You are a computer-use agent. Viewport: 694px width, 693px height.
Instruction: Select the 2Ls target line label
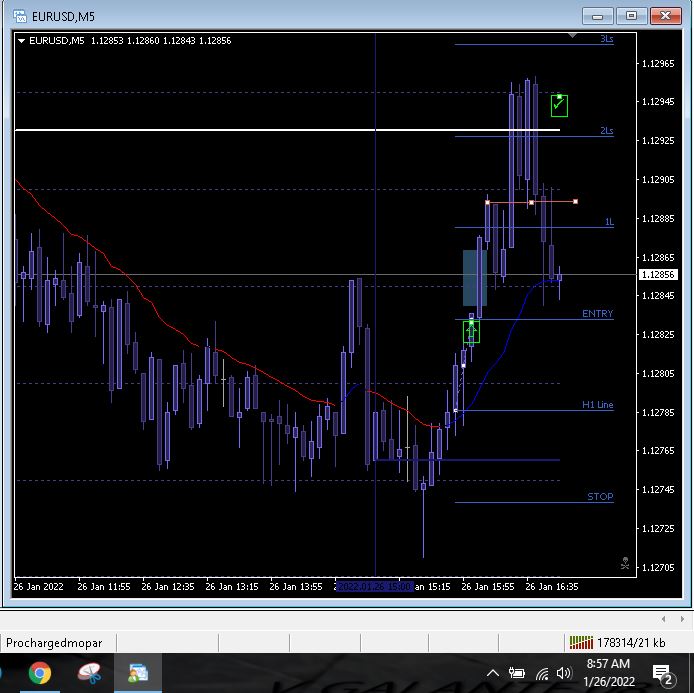pyautogui.click(x=607, y=131)
